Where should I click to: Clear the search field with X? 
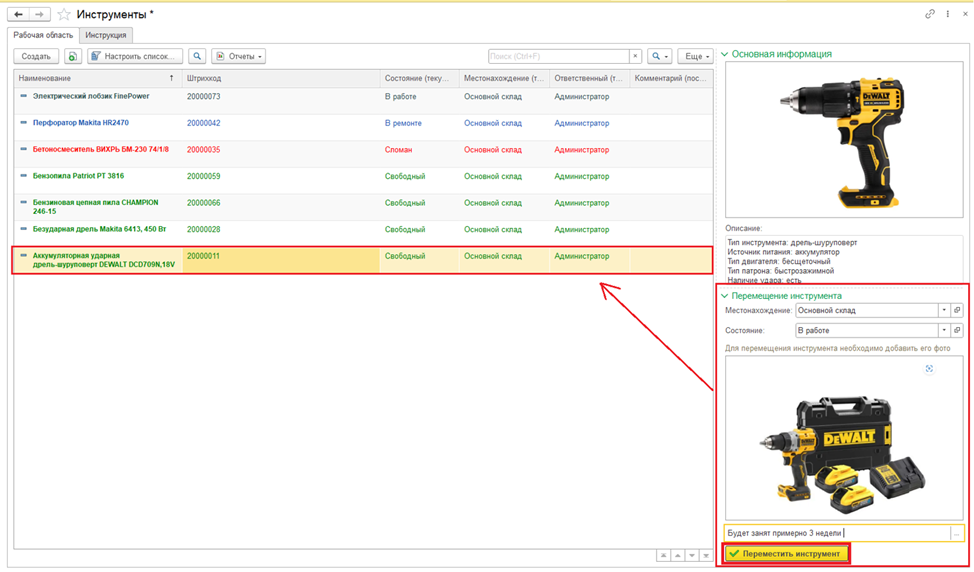pyautogui.click(x=635, y=57)
